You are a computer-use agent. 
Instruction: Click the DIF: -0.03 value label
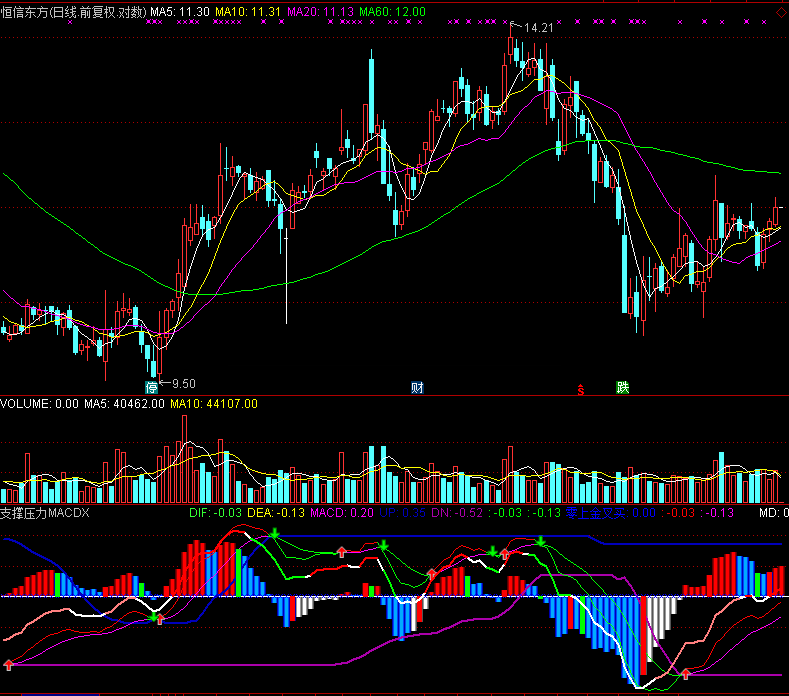click(x=216, y=513)
